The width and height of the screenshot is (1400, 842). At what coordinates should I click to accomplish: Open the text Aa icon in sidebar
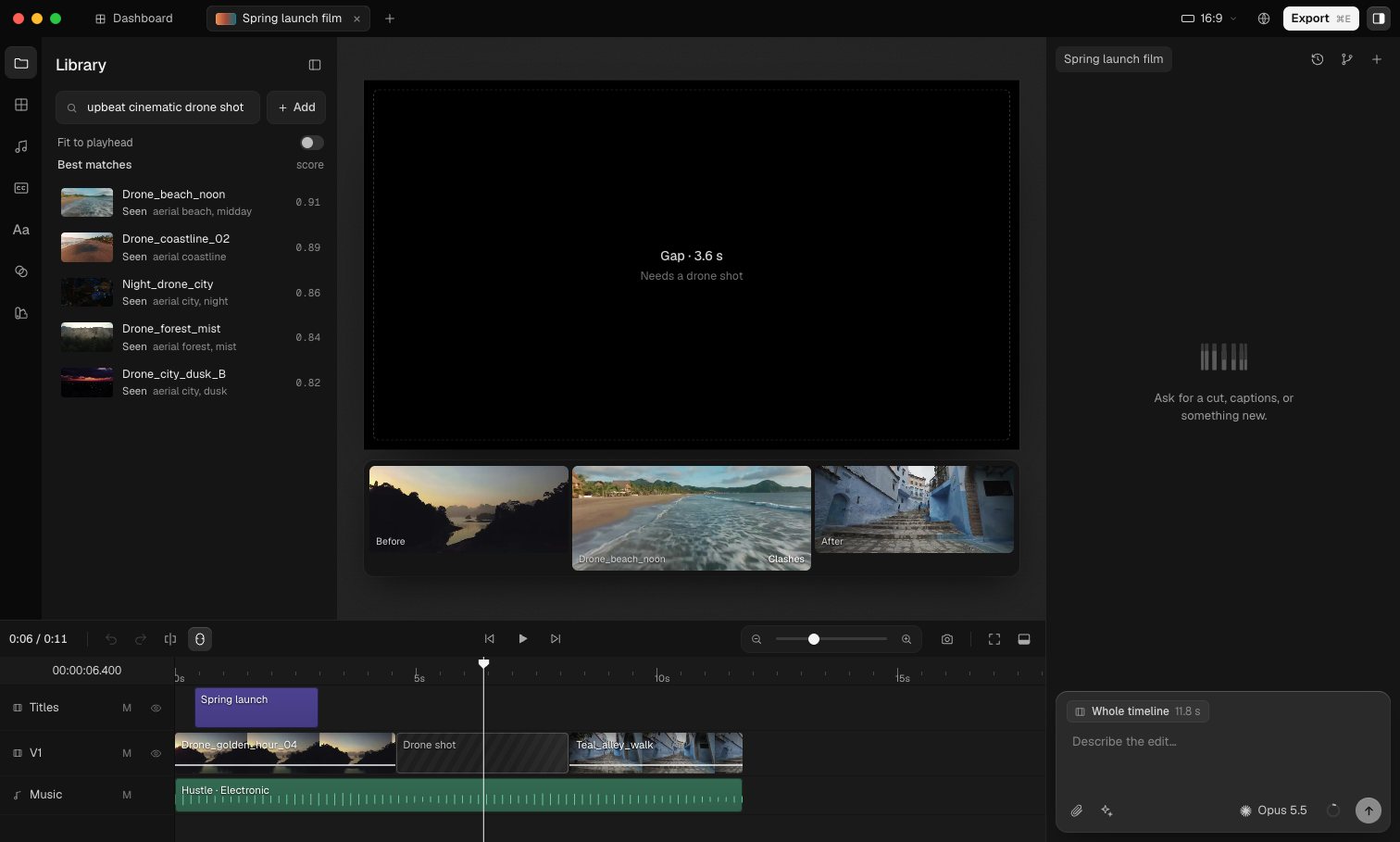(x=20, y=230)
